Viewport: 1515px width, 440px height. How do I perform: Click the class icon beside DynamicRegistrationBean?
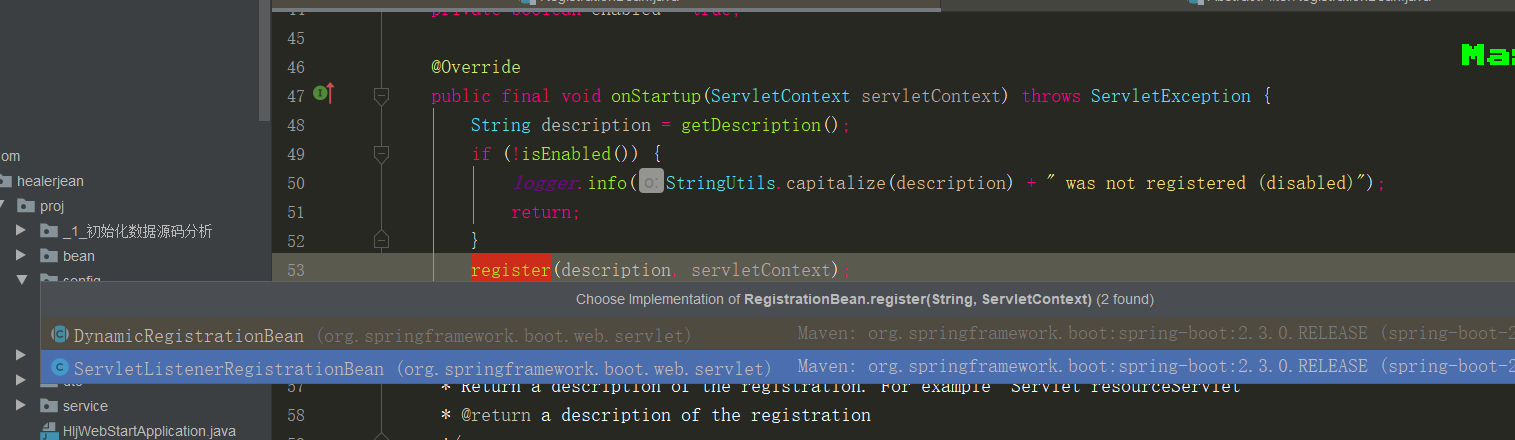[x=60, y=335]
